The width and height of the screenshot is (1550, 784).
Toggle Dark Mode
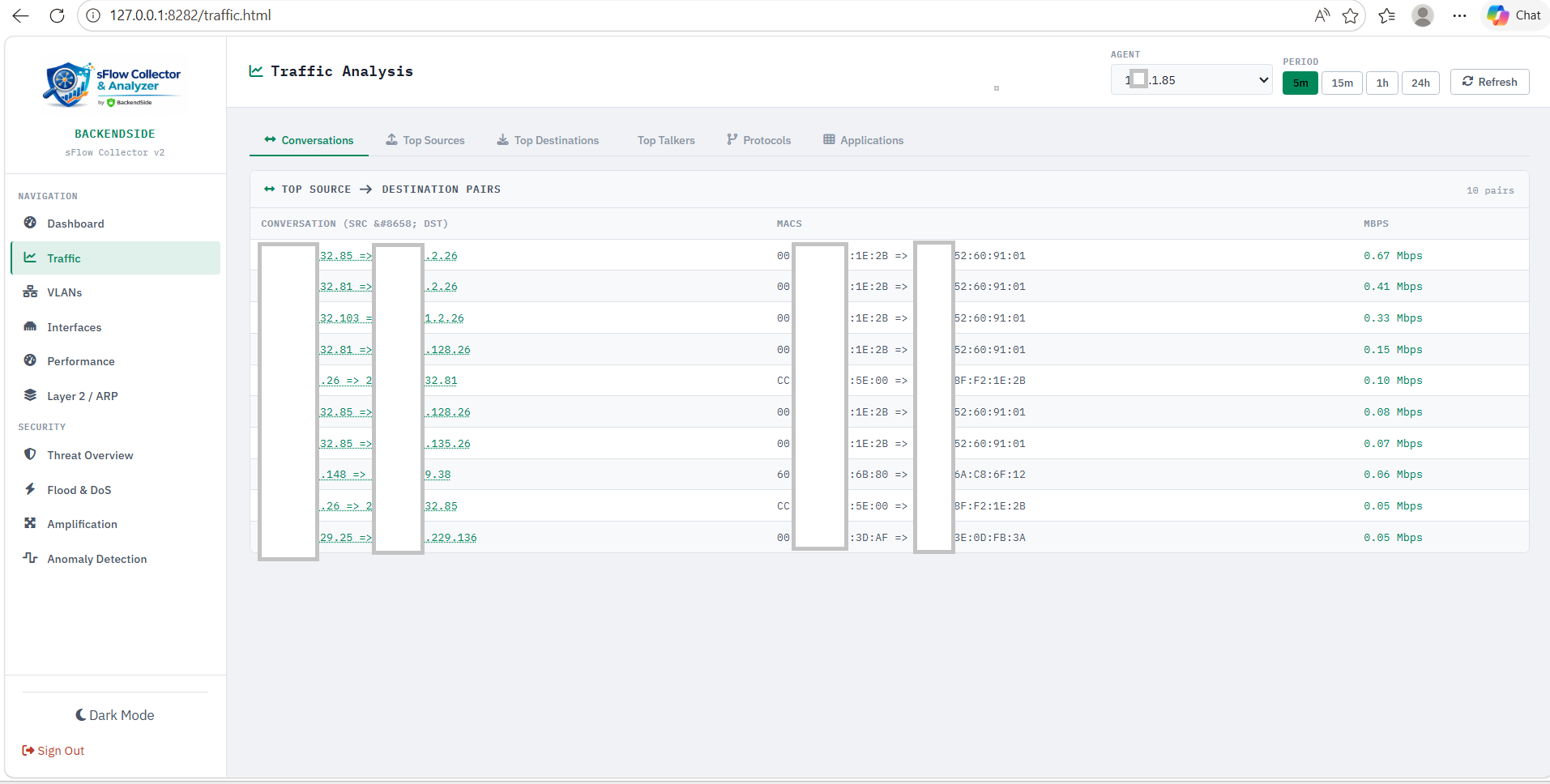pos(114,714)
